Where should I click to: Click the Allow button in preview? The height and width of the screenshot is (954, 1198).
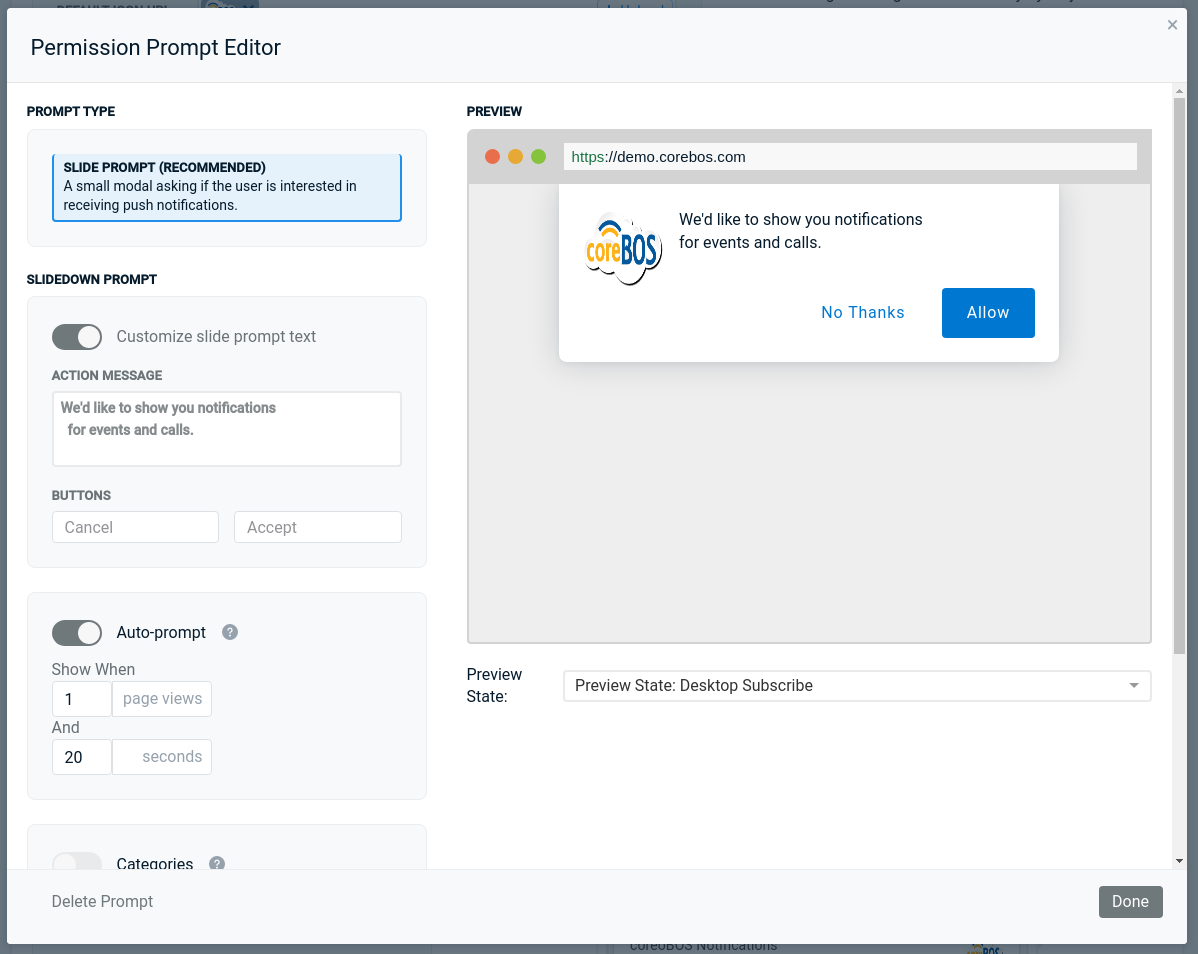click(x=987, y=313)
